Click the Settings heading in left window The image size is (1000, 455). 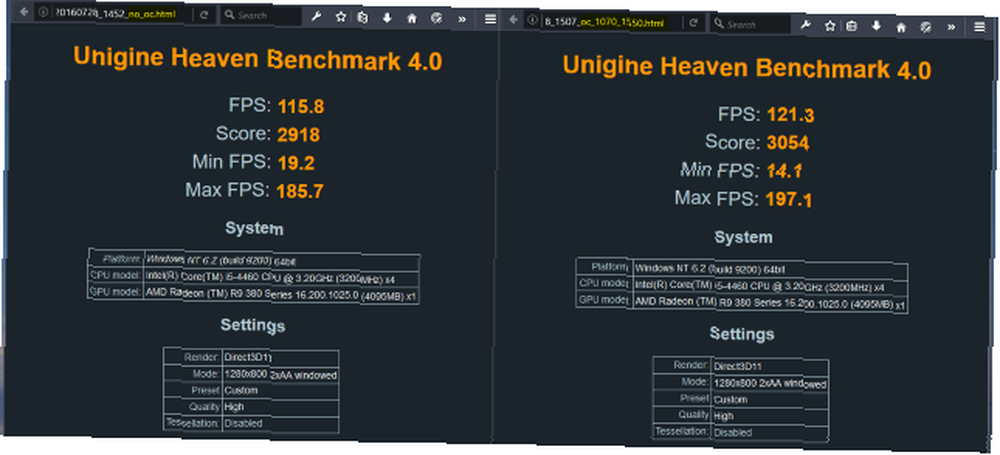[253, 325]
